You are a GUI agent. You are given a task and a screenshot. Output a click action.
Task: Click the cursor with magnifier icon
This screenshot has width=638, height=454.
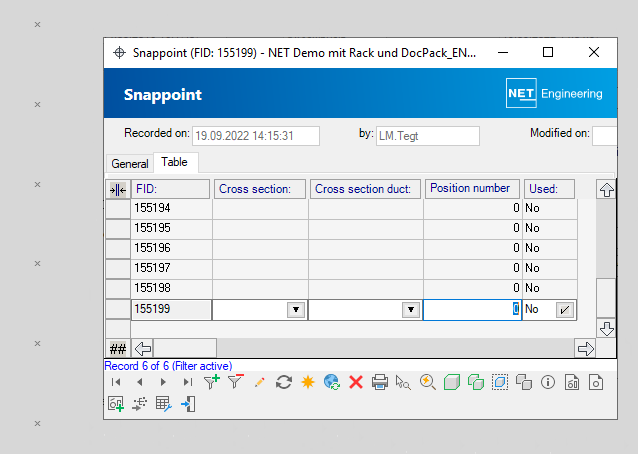point(403,382)
